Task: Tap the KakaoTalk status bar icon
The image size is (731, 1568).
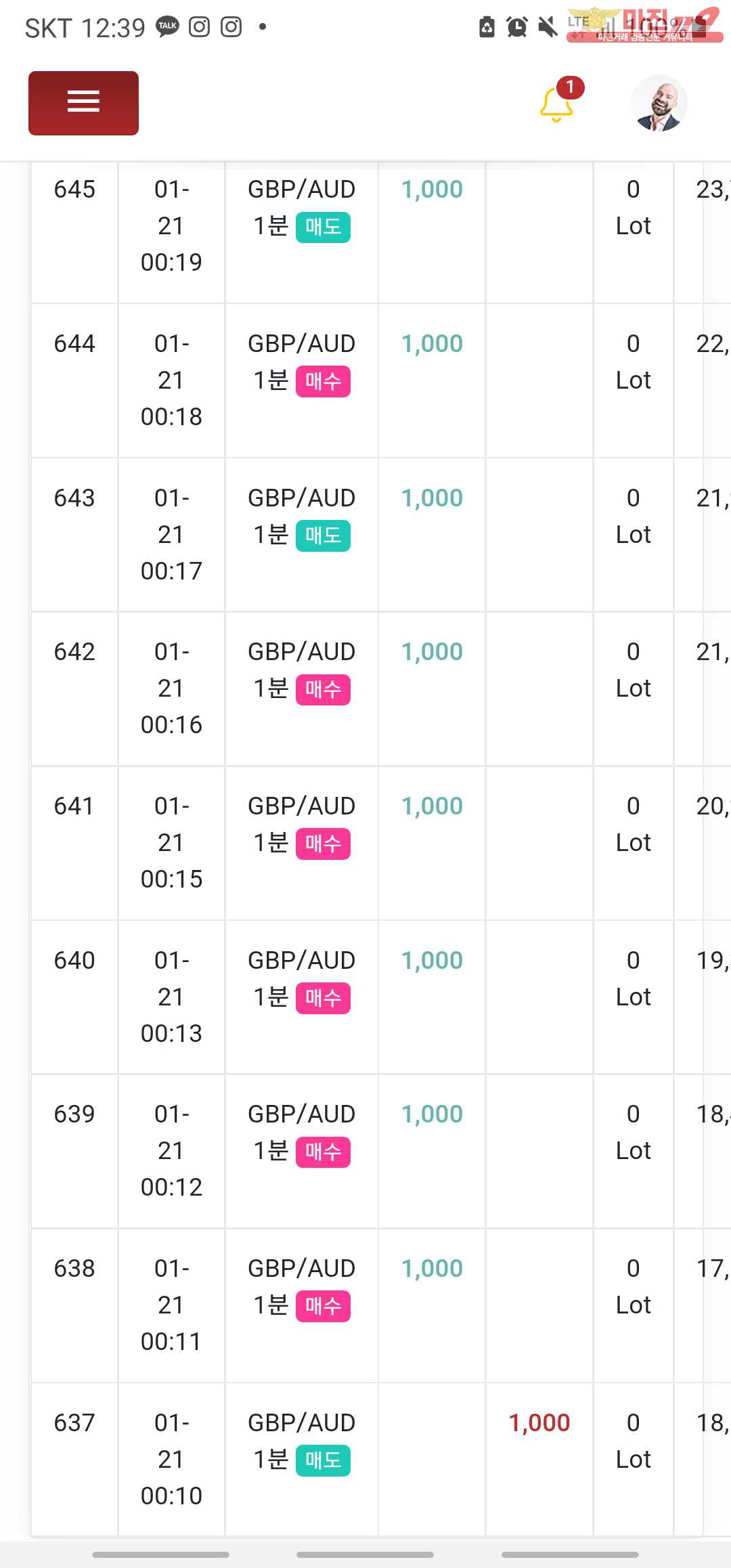Action: [x=167, y=26]
